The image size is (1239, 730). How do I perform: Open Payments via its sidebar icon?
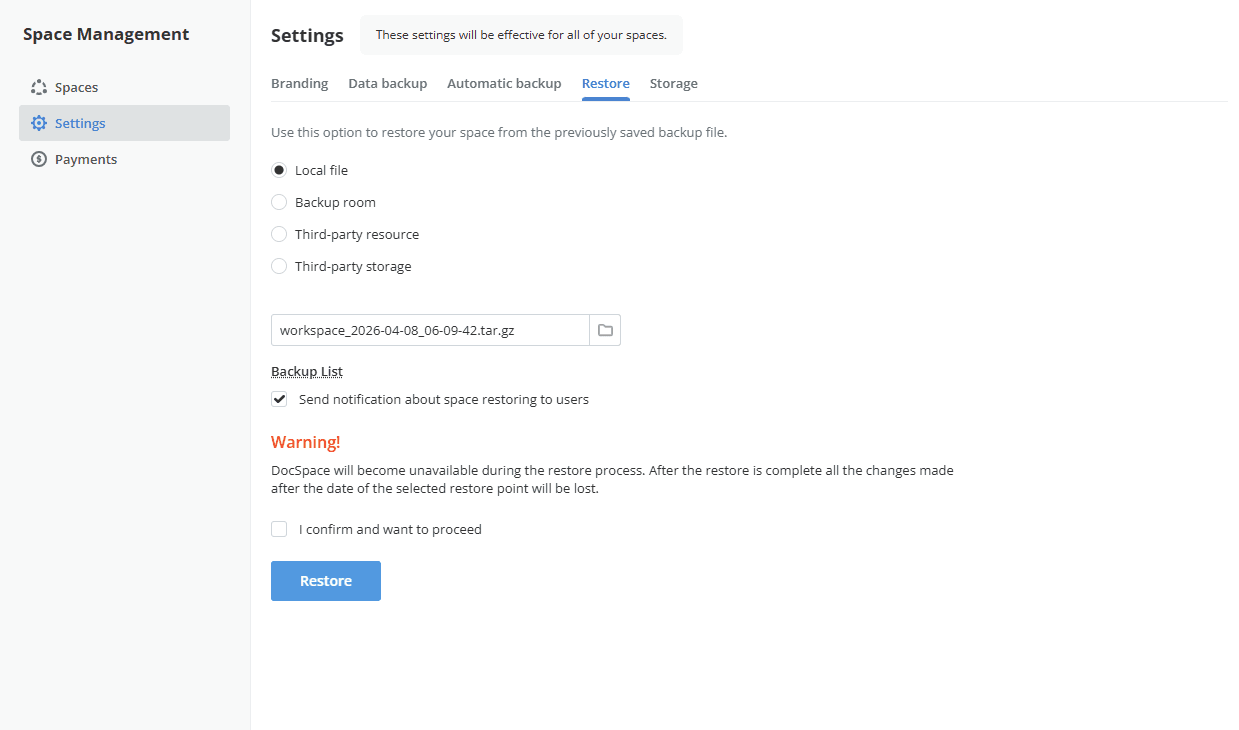pos(39,159)
